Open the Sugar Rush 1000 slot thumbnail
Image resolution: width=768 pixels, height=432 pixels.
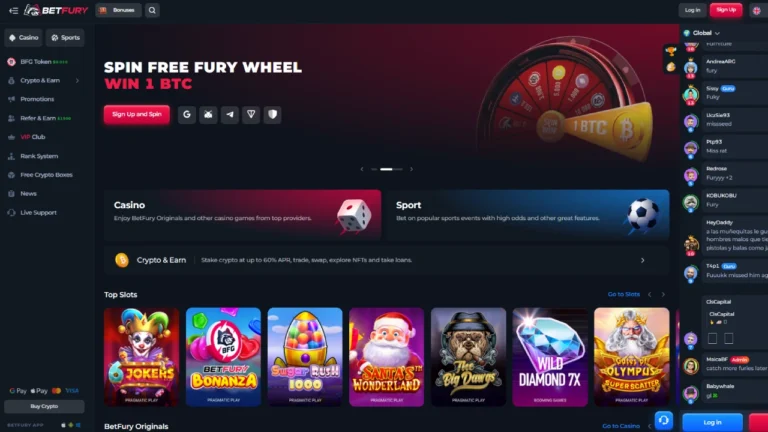[x=305, y=357]
